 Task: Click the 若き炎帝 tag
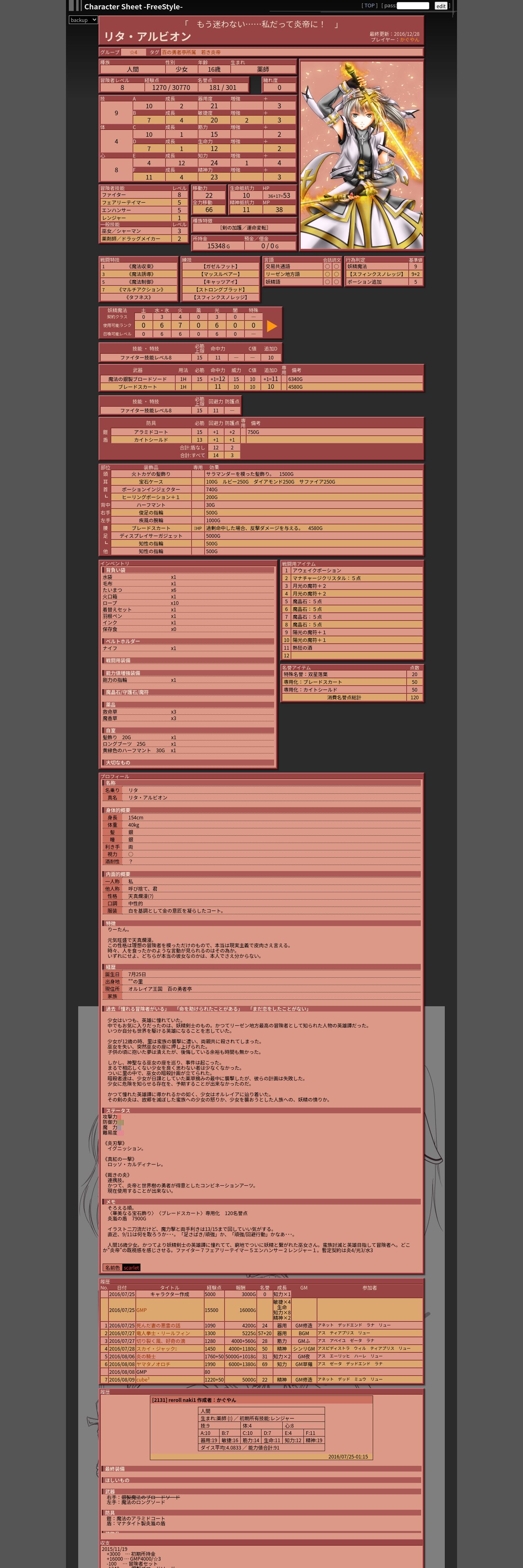(211, 53)
